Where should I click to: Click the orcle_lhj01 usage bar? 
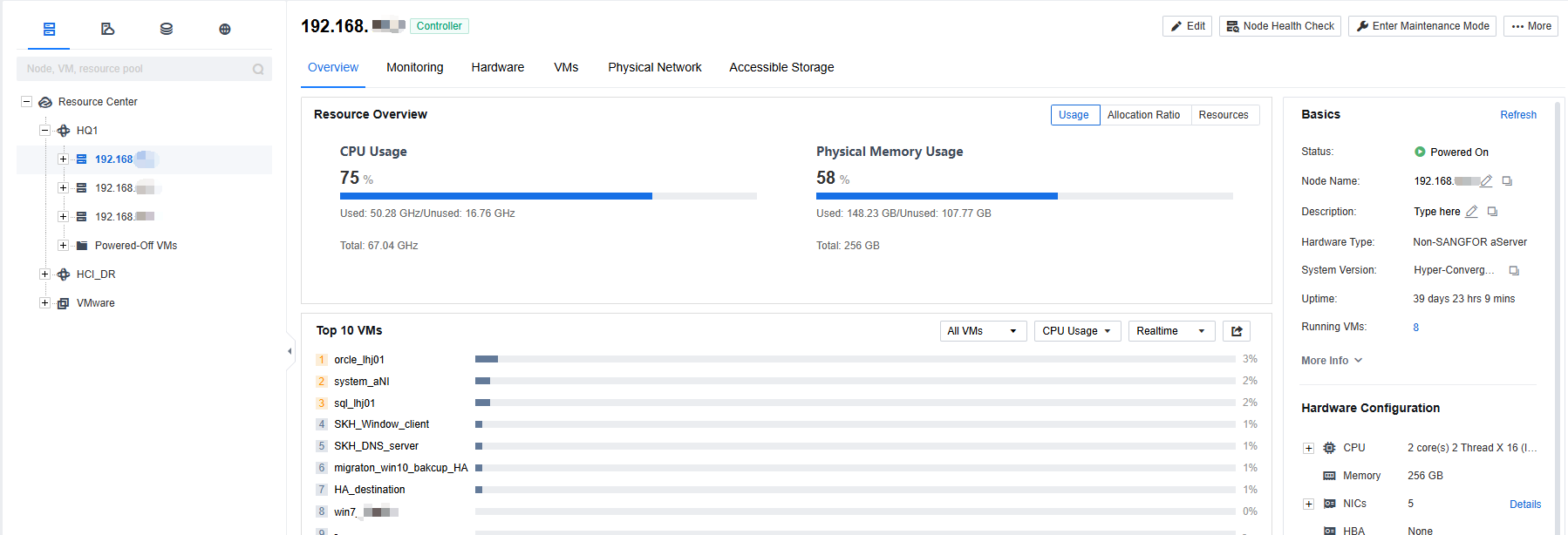point(856,359)
